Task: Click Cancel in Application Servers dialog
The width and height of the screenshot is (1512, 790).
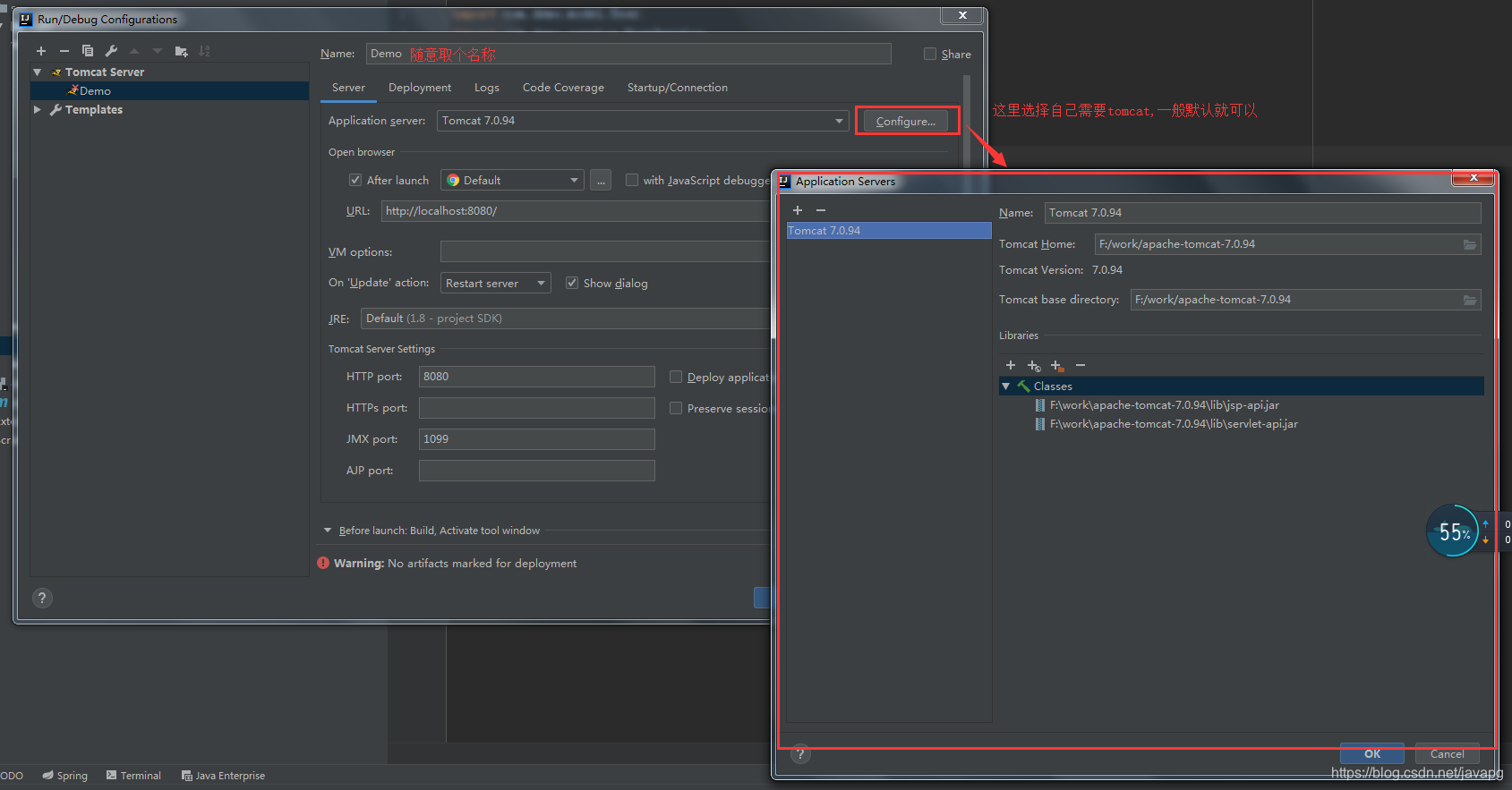Action: (1448, 753)
